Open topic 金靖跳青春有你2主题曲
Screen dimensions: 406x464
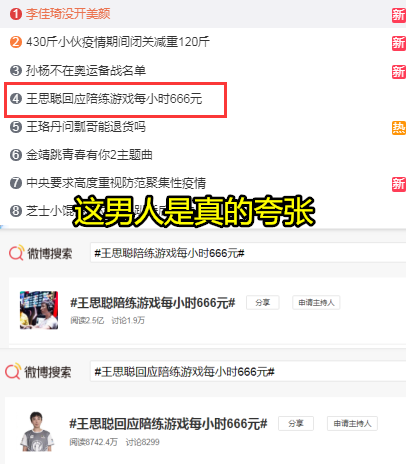tap(89, 155)
